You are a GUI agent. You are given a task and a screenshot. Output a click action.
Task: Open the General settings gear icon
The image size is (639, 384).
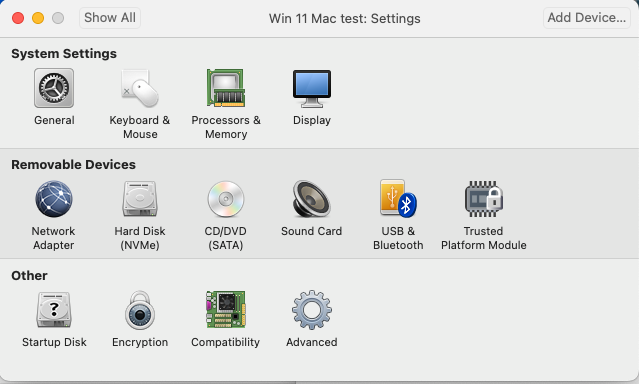(x=54, y=88)
